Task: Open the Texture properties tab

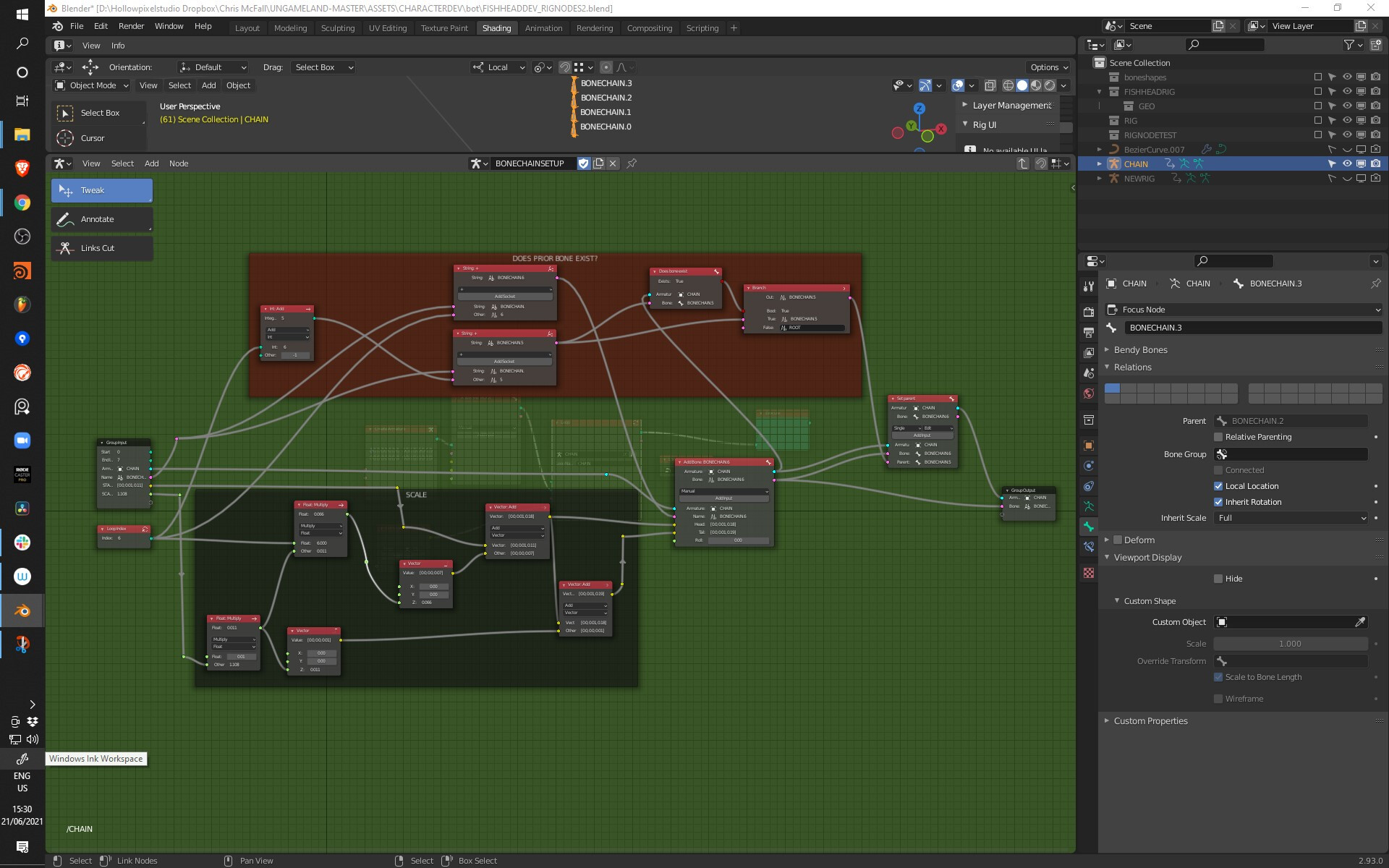Action: coord(1089,573)
